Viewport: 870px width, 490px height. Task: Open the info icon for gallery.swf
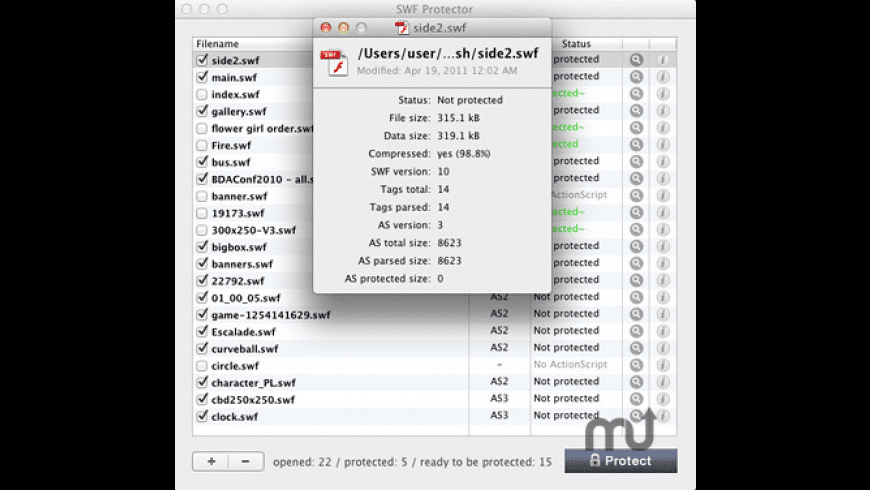pyautogui.click(x=662, y=110)
